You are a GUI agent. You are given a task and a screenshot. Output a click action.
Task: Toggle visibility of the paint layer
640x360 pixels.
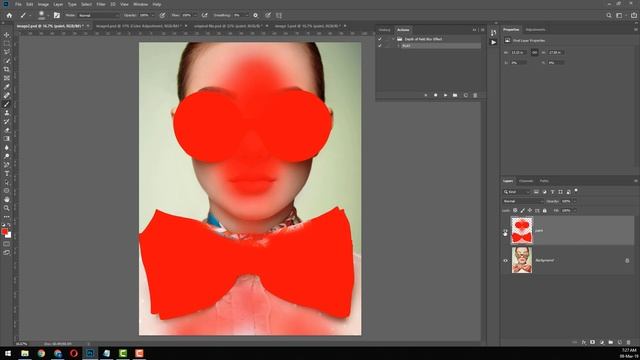(505, 231)
